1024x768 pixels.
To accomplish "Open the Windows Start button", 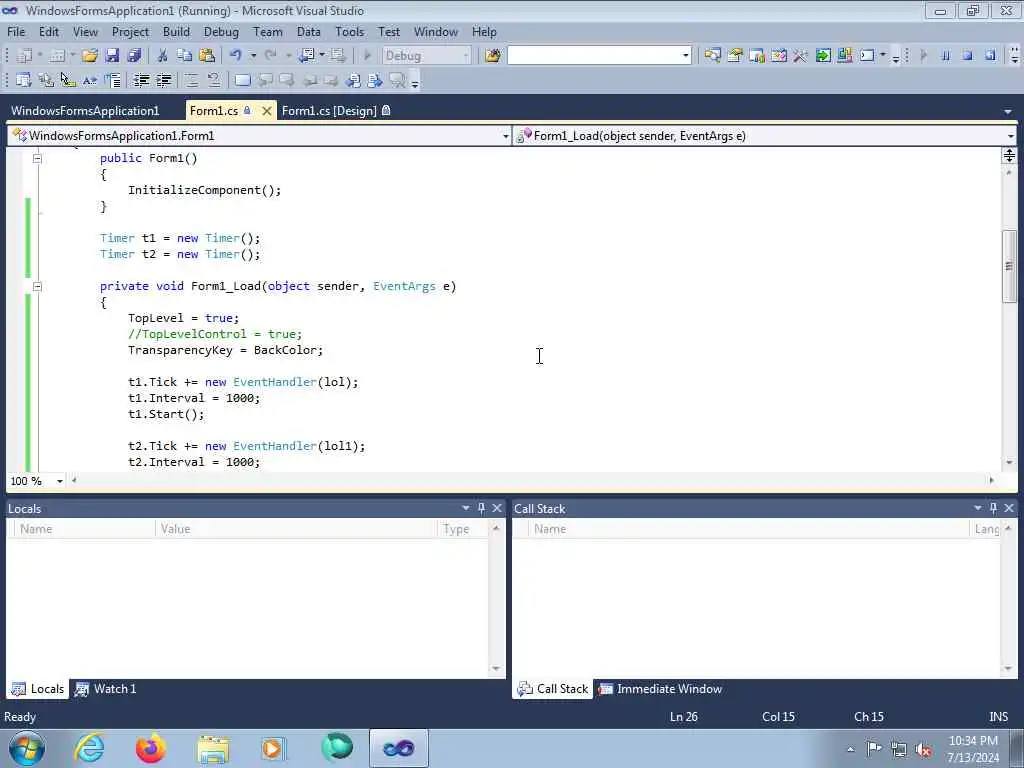I will [x=27, y=748].
